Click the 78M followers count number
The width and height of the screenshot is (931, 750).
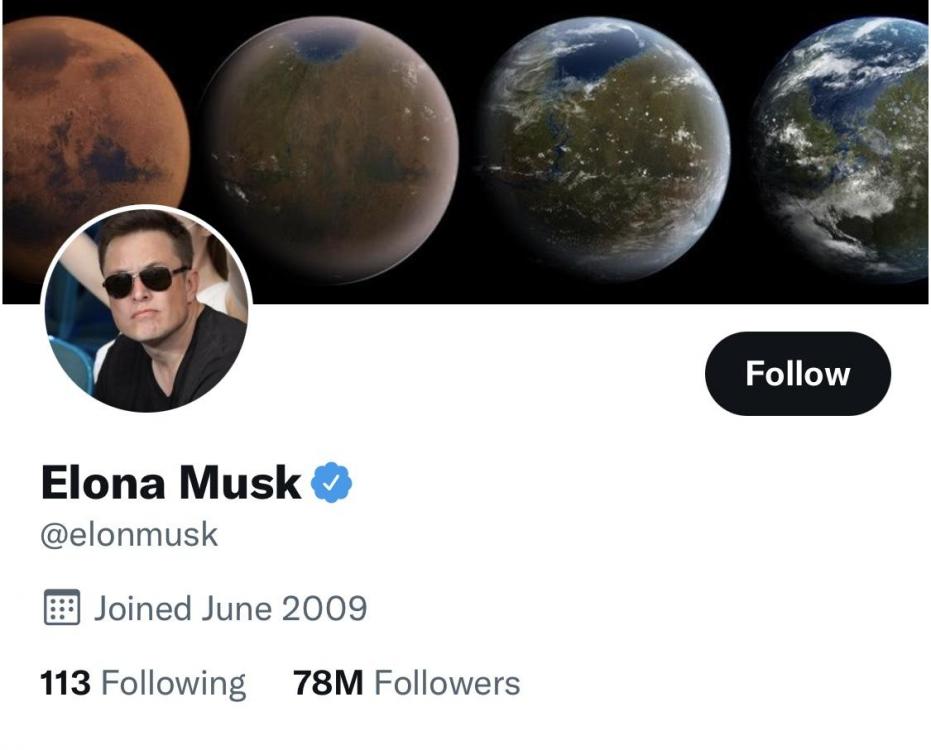pyautogui.click(x=328, y=684)
